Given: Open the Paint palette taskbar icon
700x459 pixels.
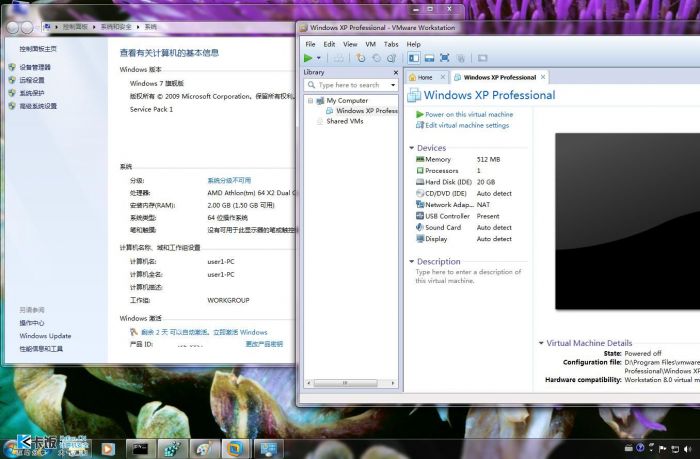Looking at the screenshot, I should 205,449.
